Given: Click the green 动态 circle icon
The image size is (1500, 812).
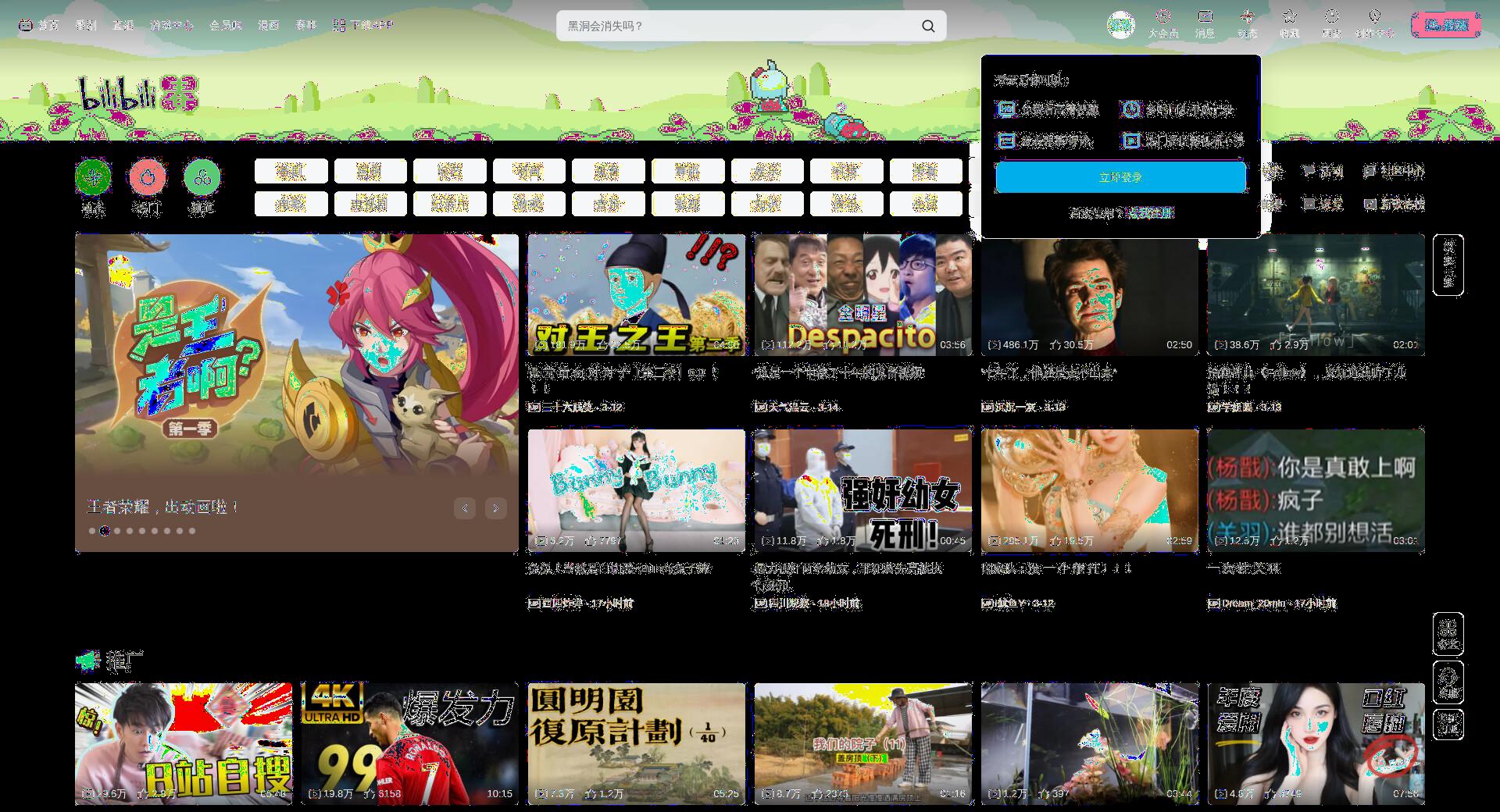Looking at the screenshot, I should click(x=93, y=177).
